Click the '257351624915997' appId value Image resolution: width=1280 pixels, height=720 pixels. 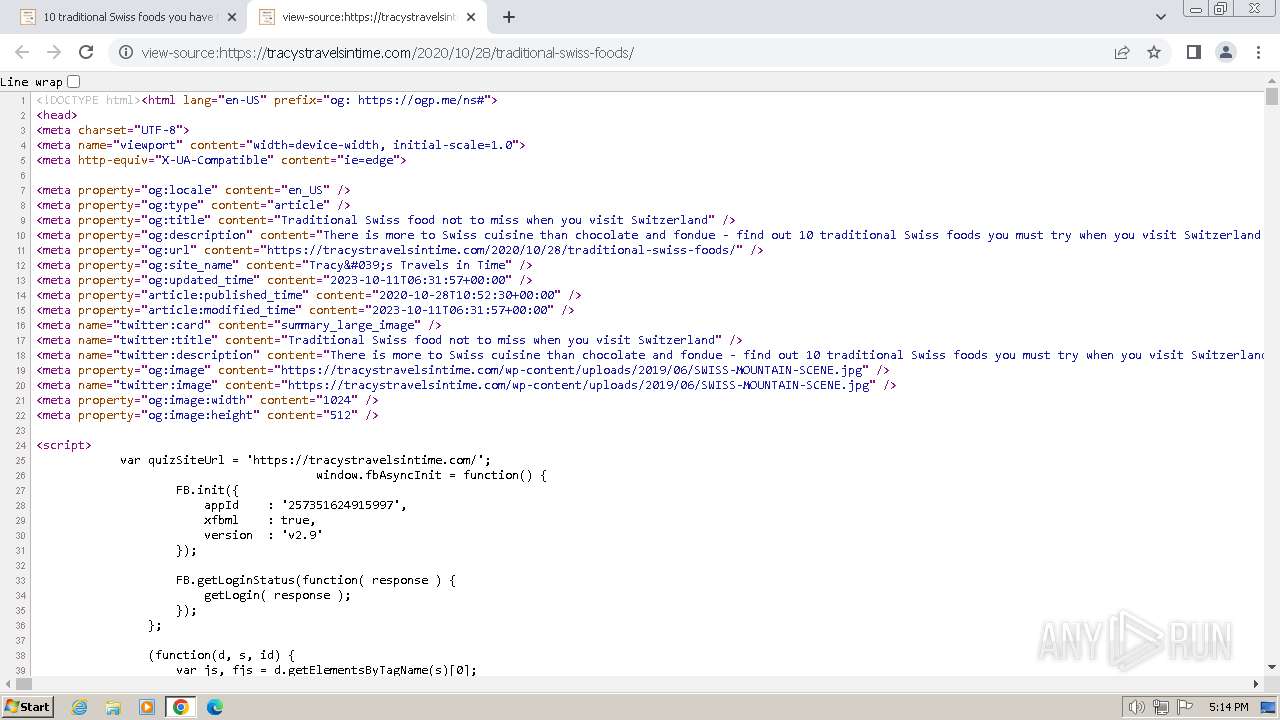coord(343,505)
